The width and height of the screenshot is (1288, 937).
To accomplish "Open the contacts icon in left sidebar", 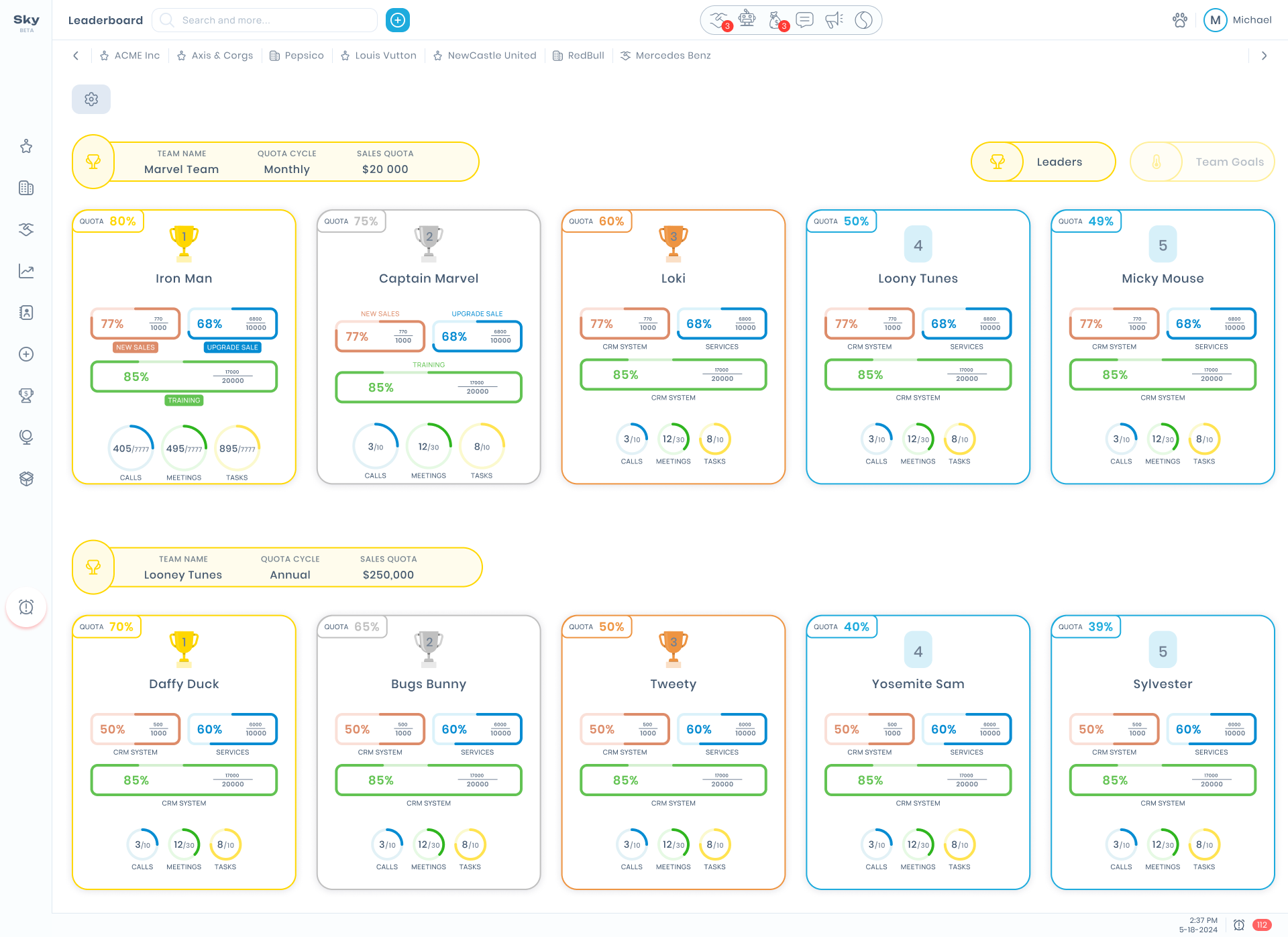I will click(x=26, y=313).
